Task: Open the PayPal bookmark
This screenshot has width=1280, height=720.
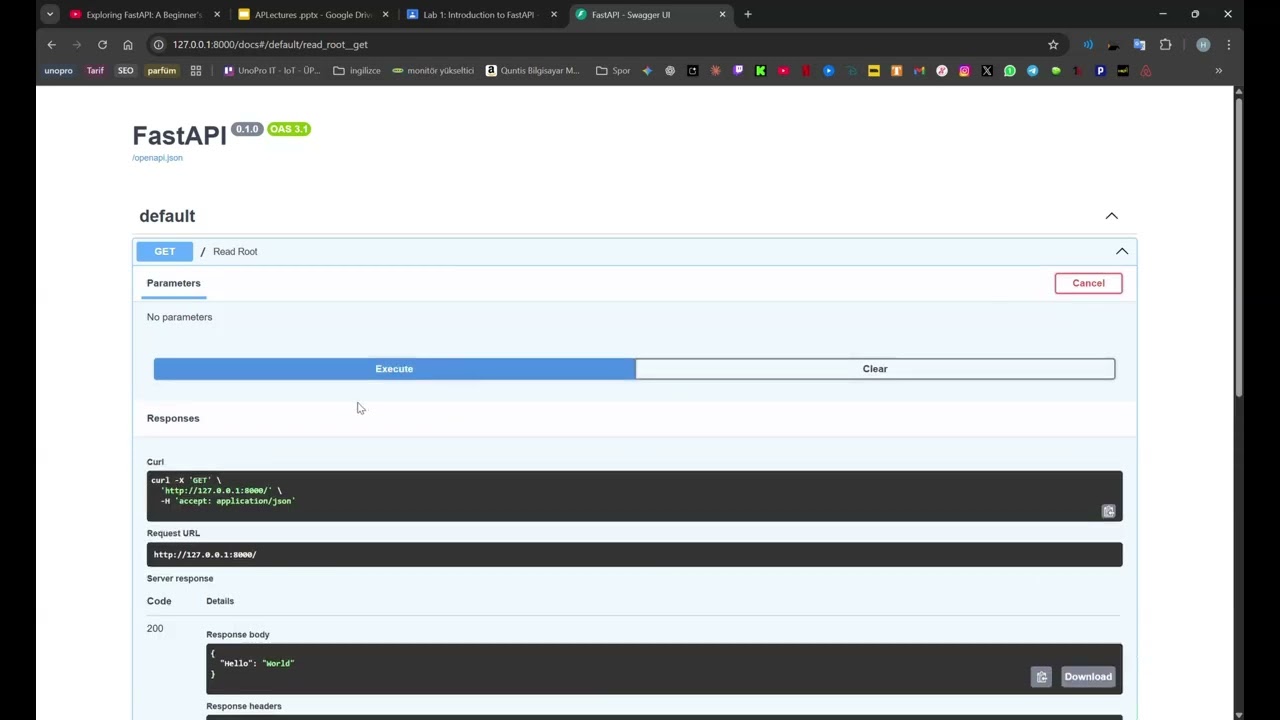Action: coord(1100,71)
